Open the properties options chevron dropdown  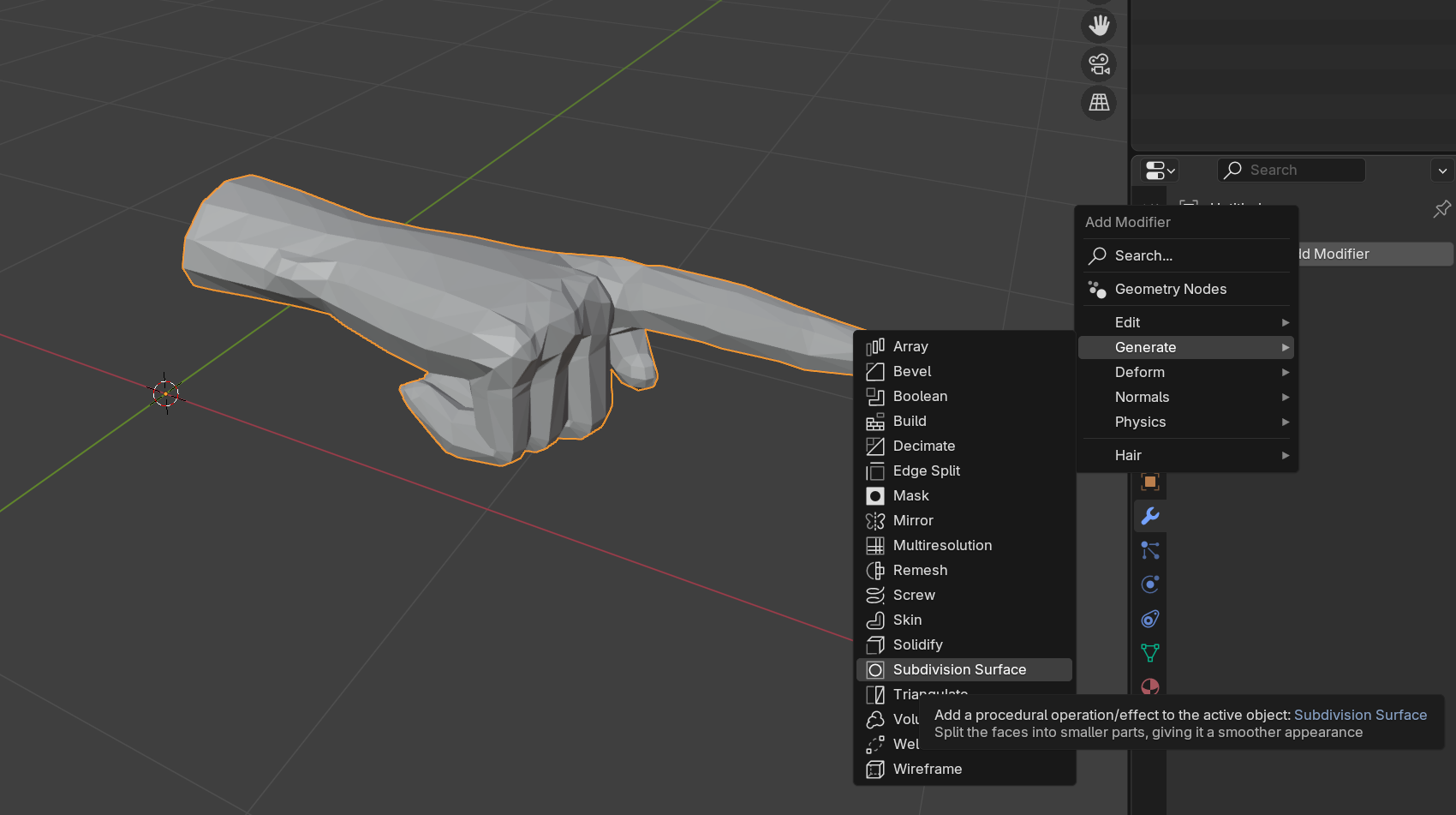(1442, 171)
